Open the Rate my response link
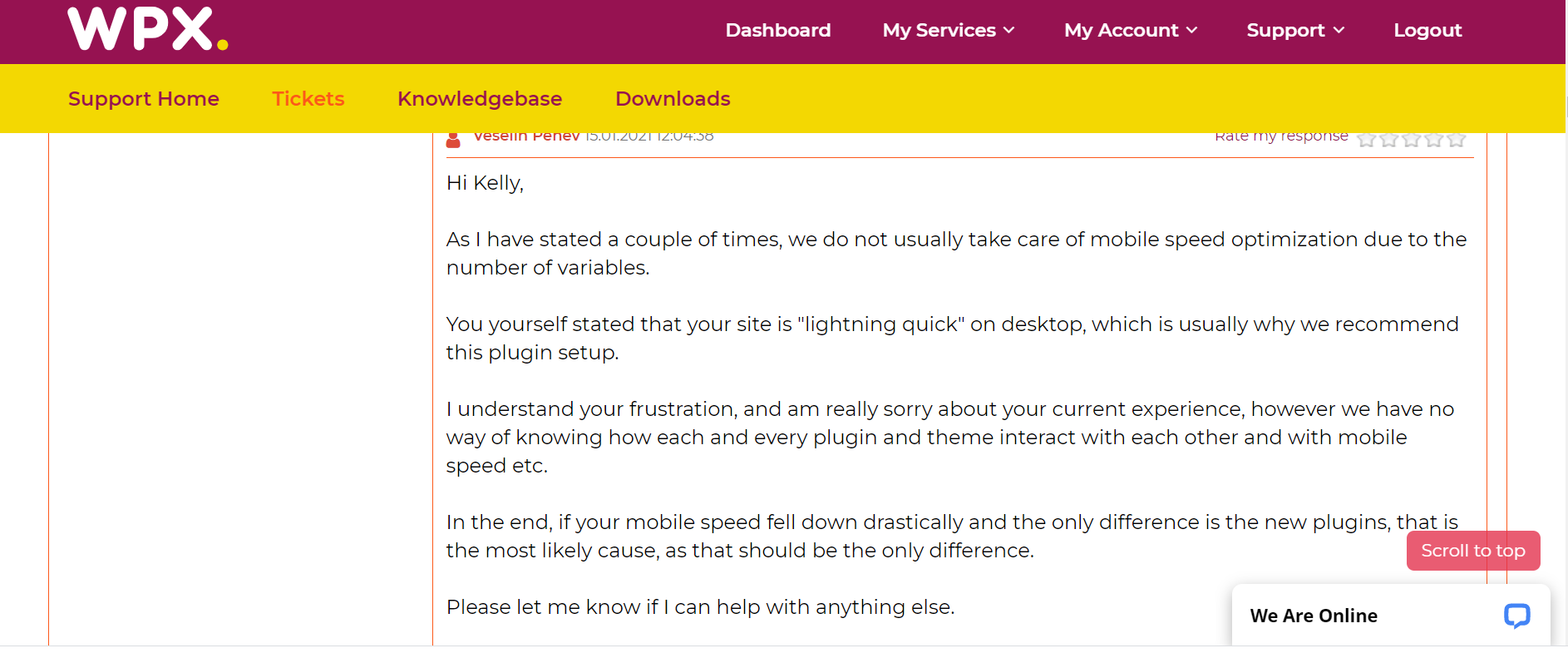 [1281, 137]
